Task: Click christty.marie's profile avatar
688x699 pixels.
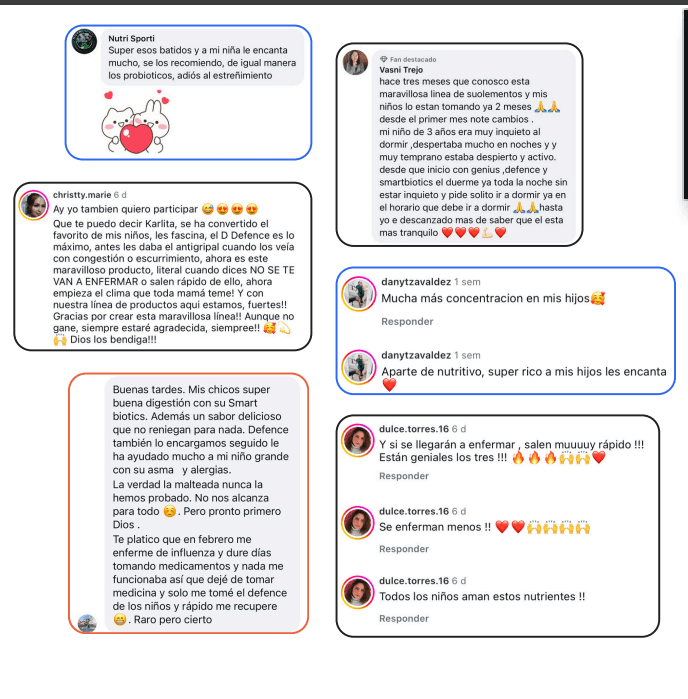Action: [33, 205]
